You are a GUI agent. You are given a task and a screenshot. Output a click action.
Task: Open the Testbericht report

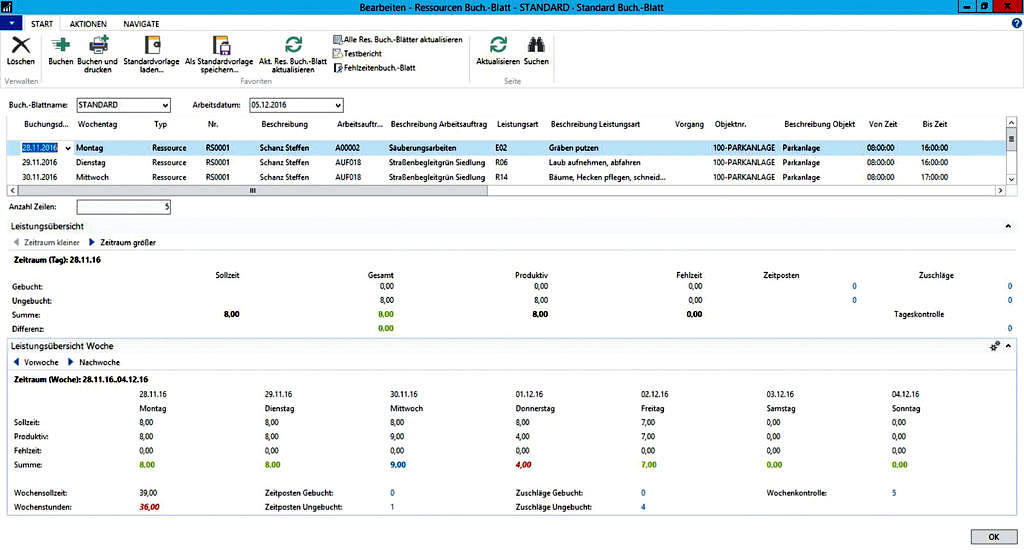pos(364,54)
